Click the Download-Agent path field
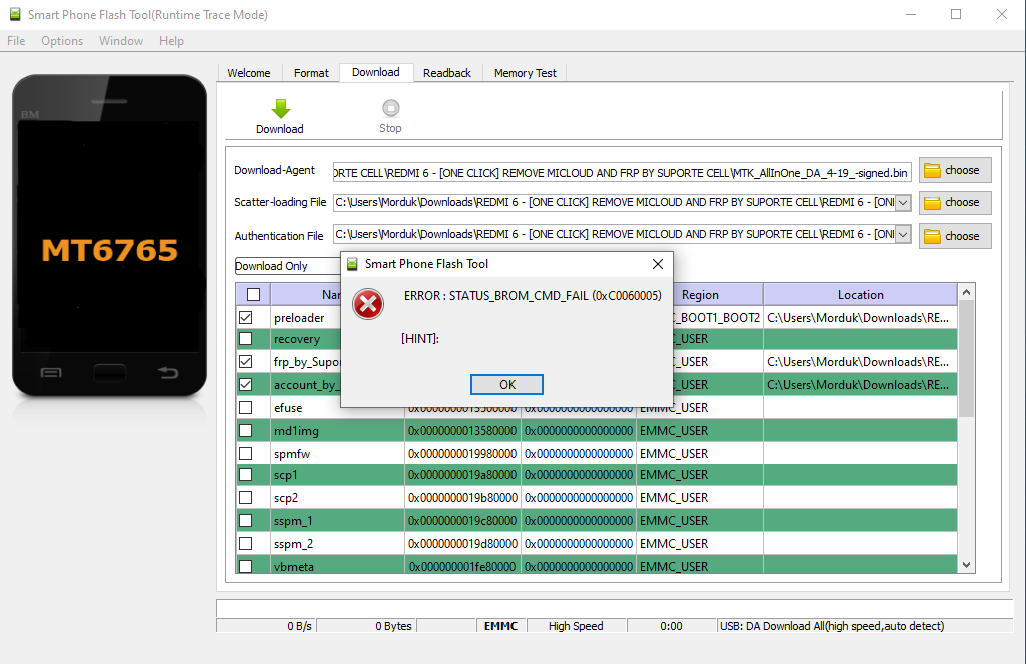The image size is (1026, 666). point(622,173)
